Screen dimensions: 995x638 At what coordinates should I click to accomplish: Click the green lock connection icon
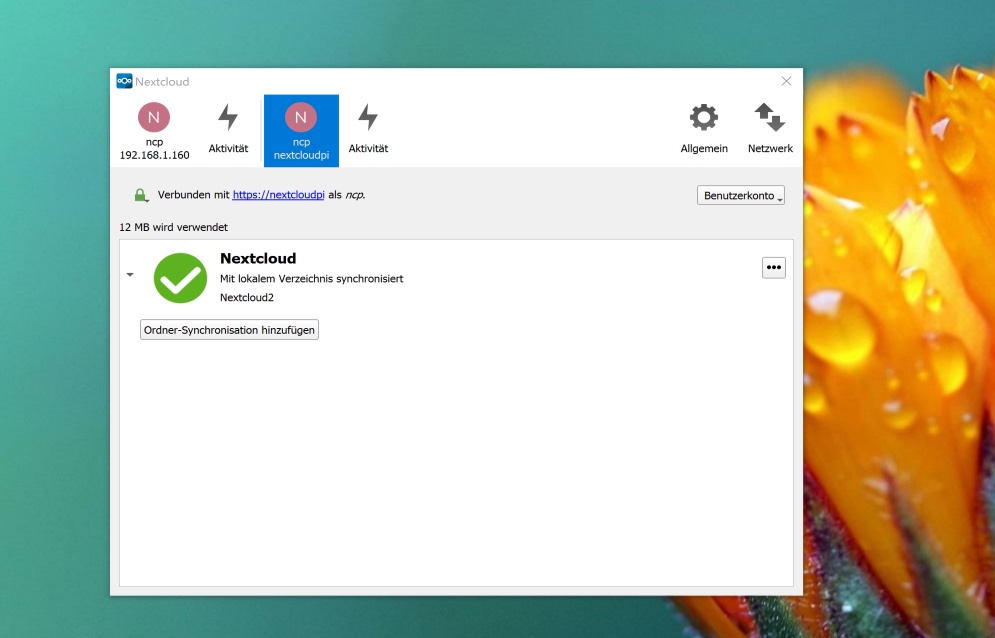[141, 196]
